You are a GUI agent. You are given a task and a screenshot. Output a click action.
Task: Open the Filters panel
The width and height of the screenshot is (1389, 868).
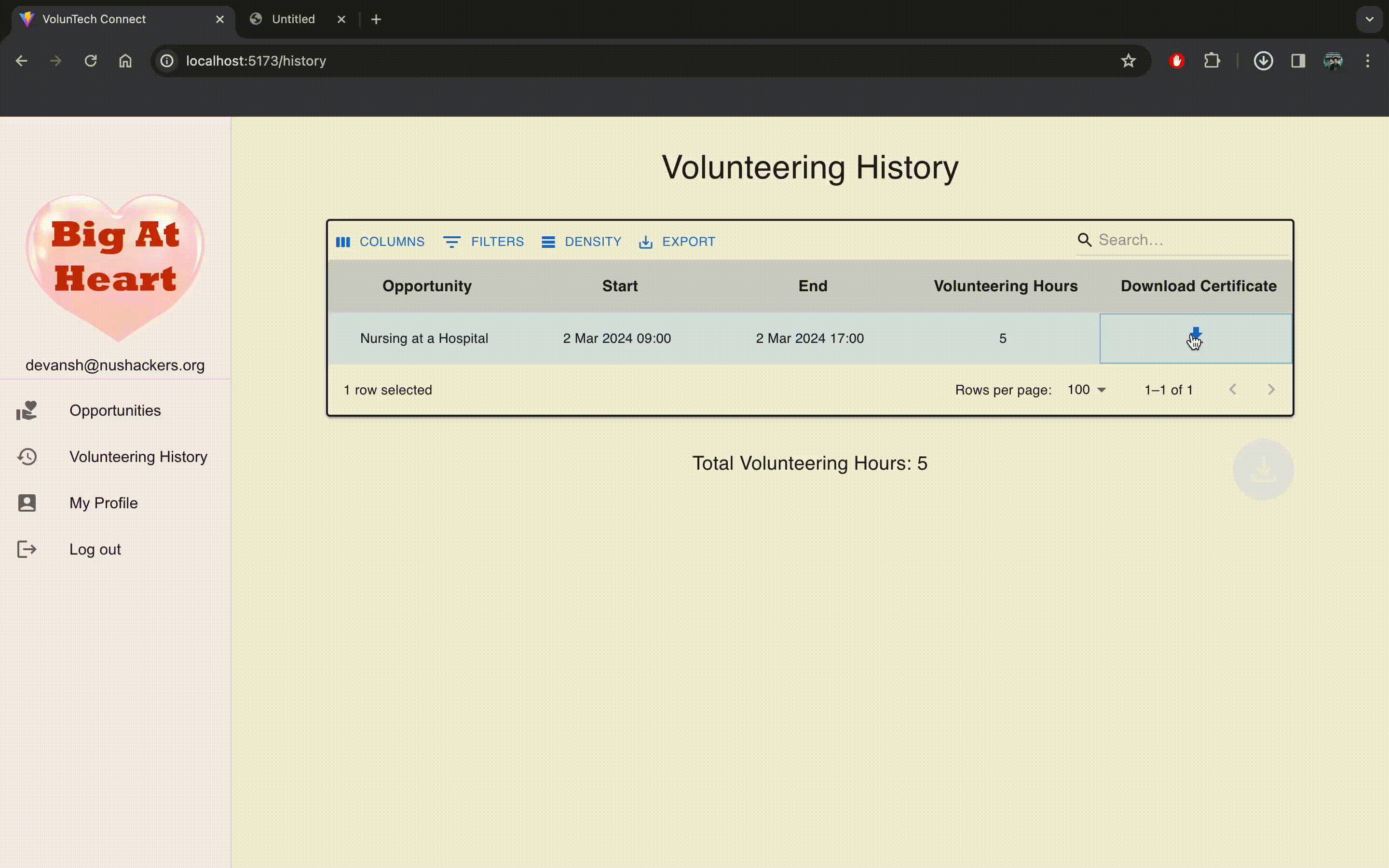pyautogui.click(x=483, y=242)
